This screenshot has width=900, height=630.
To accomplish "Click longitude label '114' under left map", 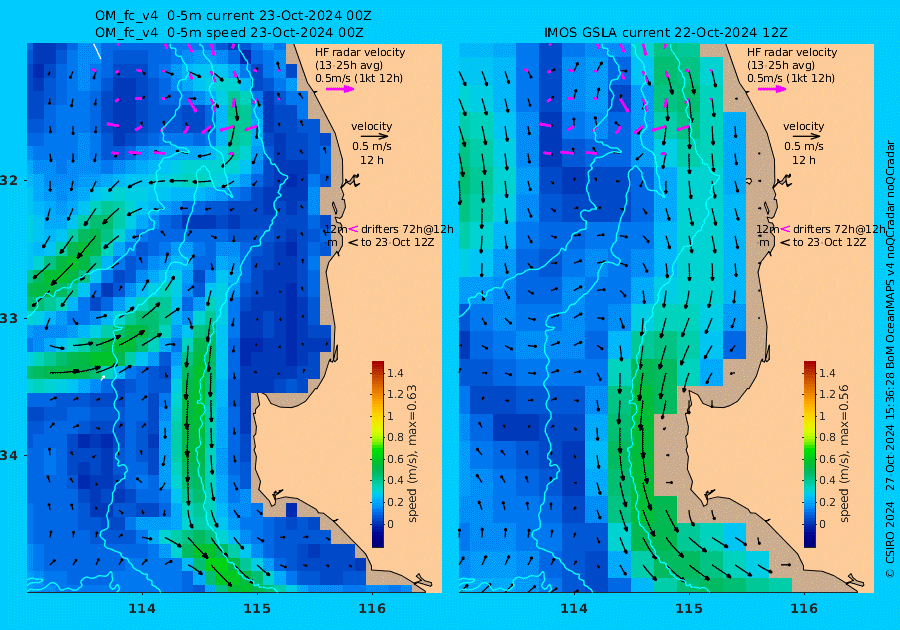I will click(142, 609).
